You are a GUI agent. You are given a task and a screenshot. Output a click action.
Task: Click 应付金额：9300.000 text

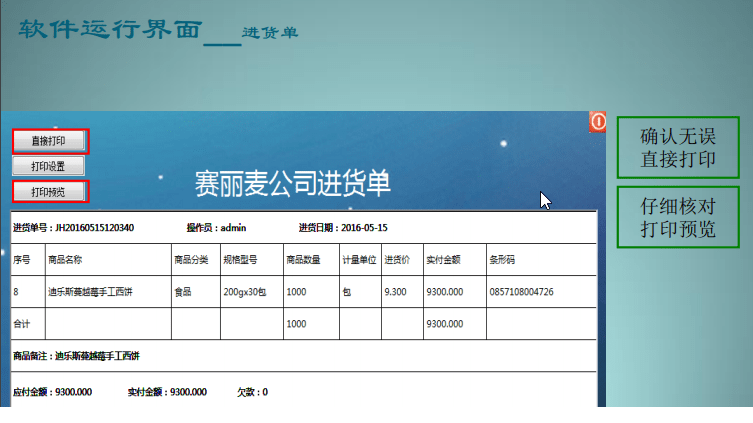52,392
